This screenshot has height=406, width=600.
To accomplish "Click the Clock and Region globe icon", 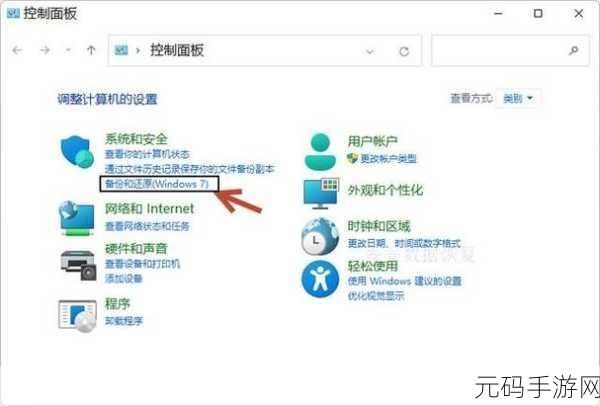I will (x=320, y=236).
